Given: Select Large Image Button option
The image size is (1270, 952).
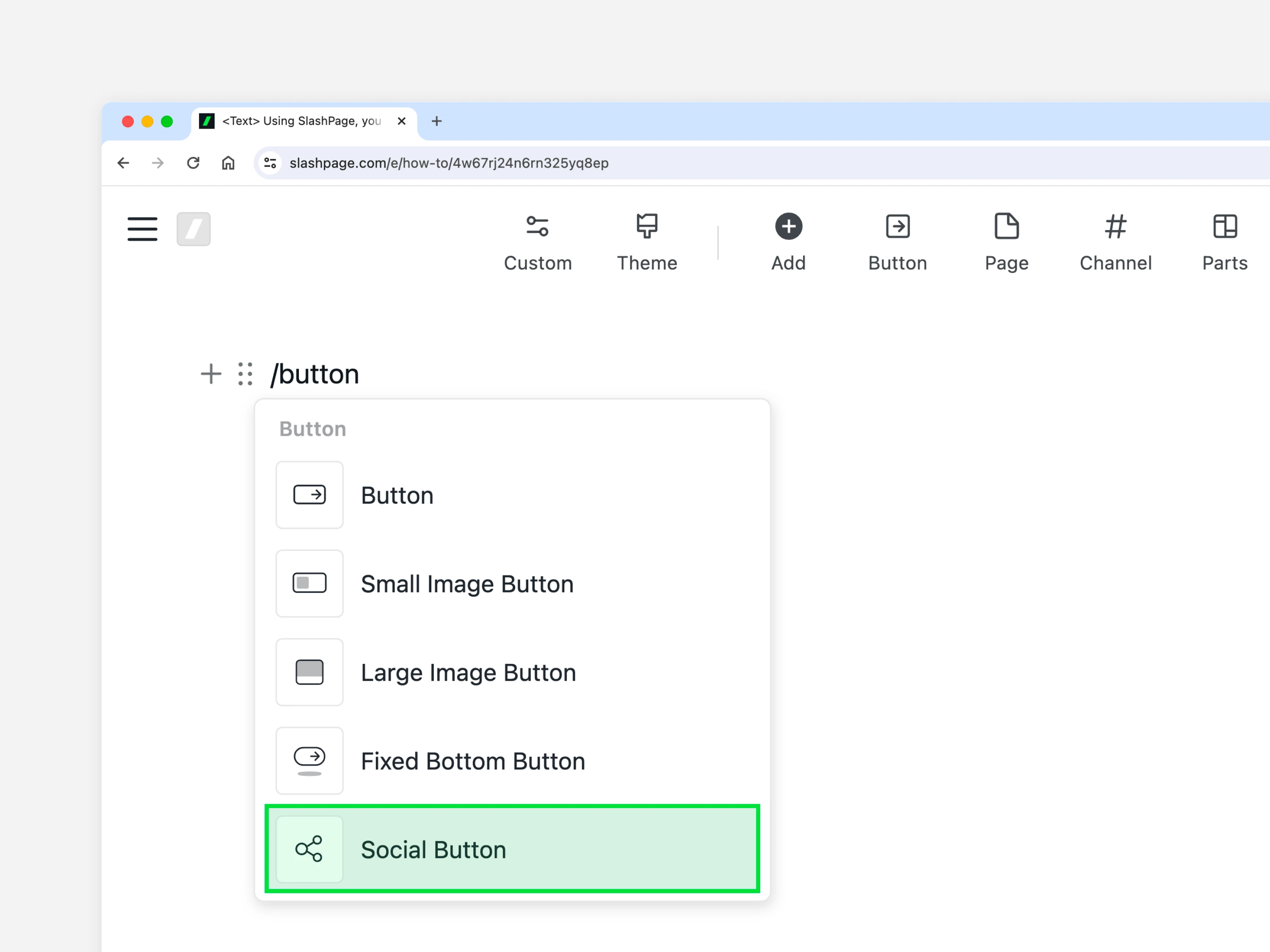Looking at the screenshot, I should point(512,672).
